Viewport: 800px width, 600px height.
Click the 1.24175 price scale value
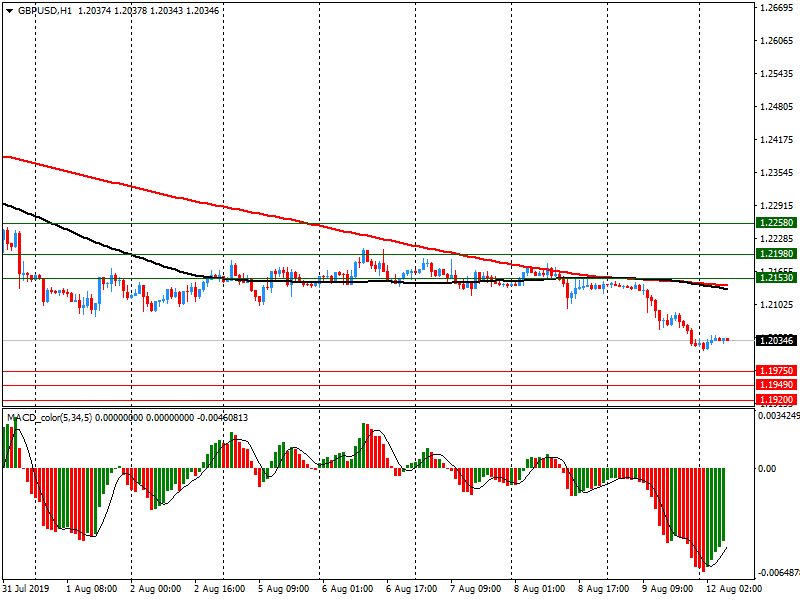[777, 139]
